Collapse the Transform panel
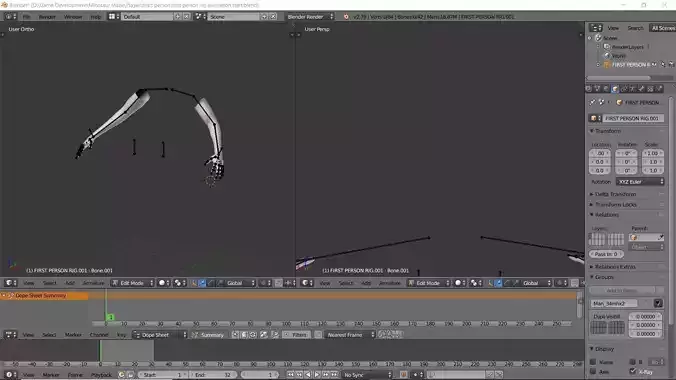Screen dimensions: 676x380 608,131
